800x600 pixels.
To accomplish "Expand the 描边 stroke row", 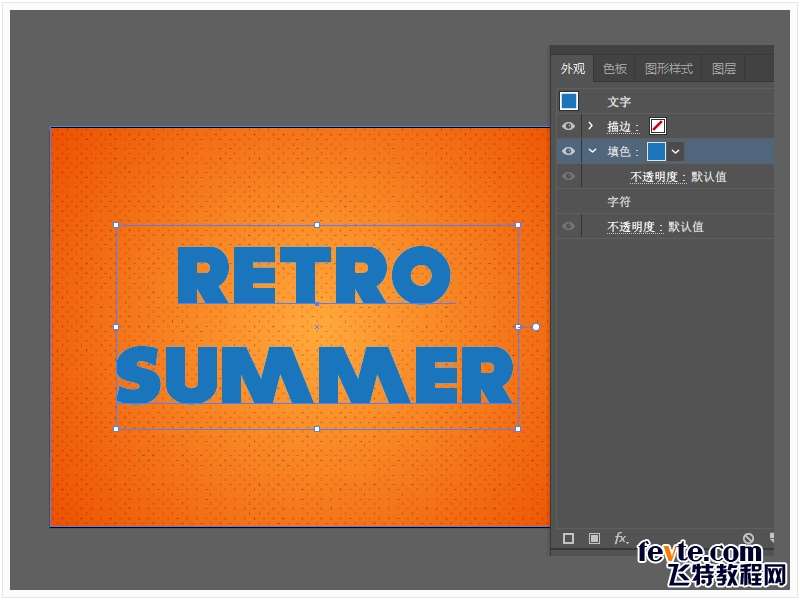I will [591, 126].
